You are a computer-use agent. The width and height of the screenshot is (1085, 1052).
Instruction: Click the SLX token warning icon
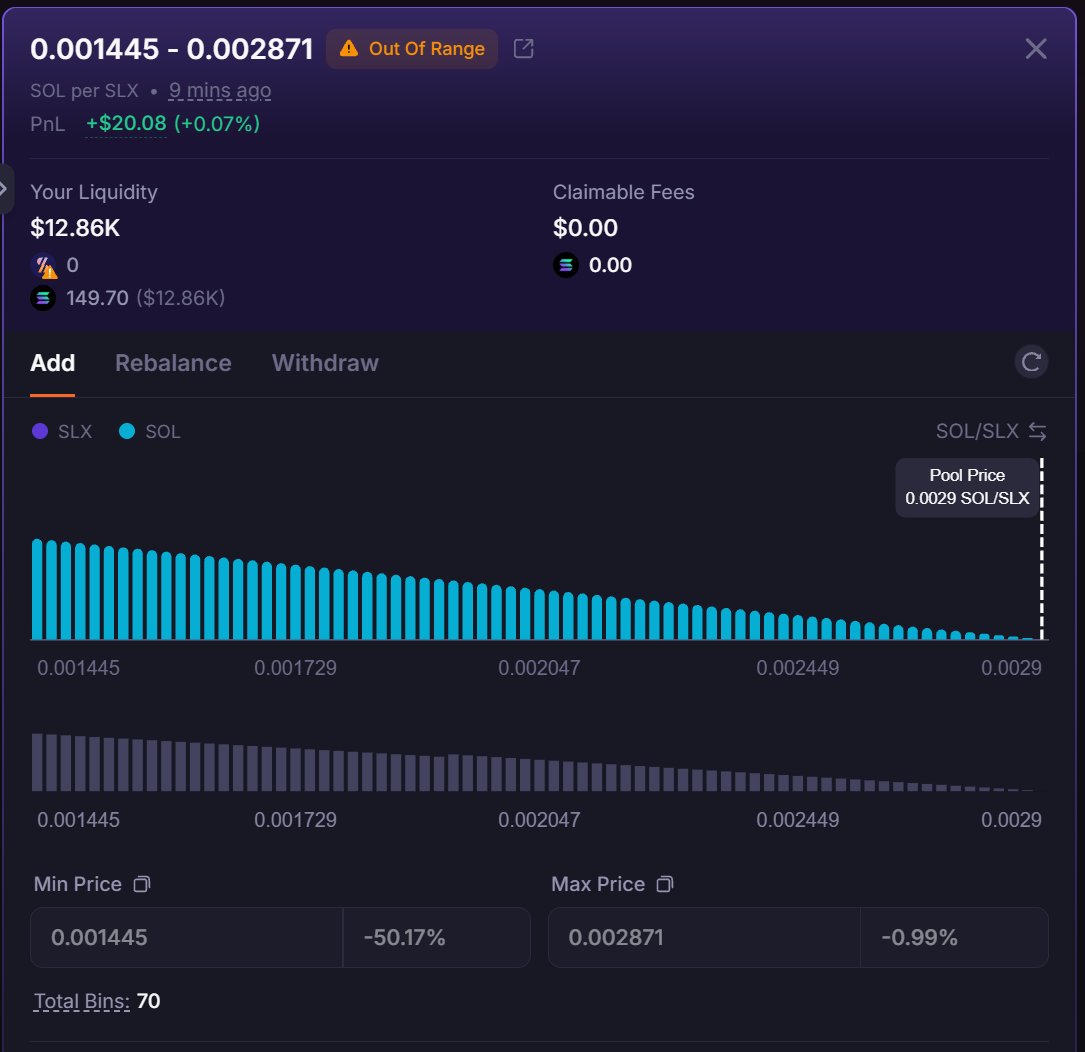coord(44,265)
